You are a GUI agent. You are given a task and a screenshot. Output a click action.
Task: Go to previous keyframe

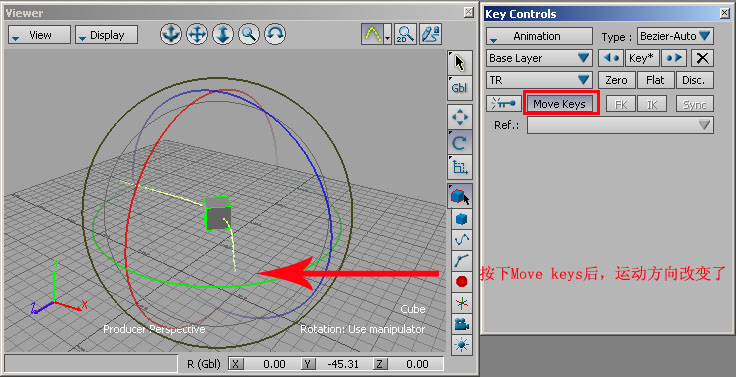click(x=612, y=58)
